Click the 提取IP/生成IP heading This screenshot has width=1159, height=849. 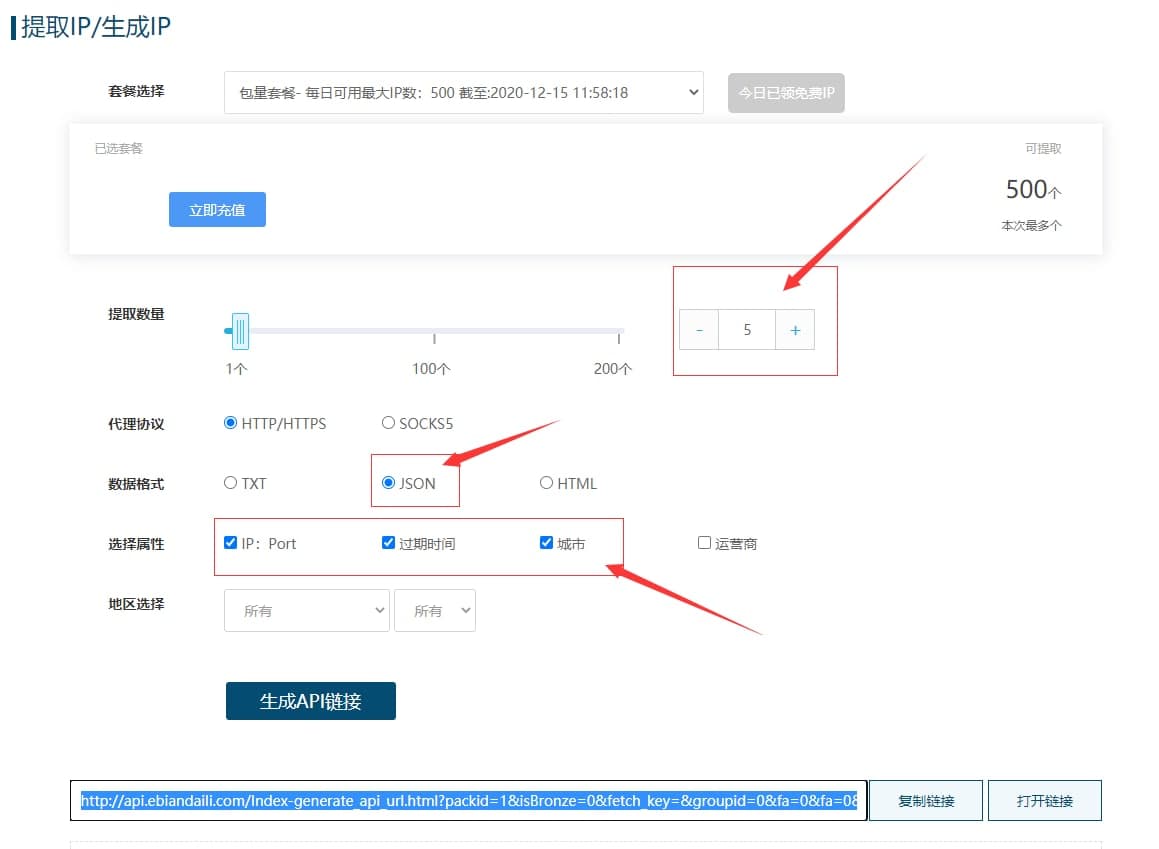(x=96, y=27)
